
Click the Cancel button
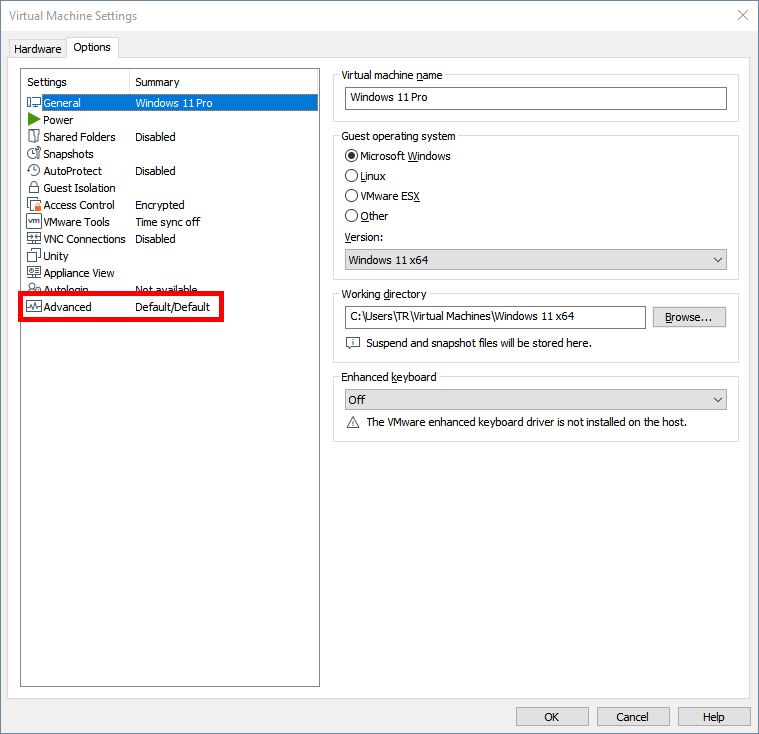(x=633, y=717)
